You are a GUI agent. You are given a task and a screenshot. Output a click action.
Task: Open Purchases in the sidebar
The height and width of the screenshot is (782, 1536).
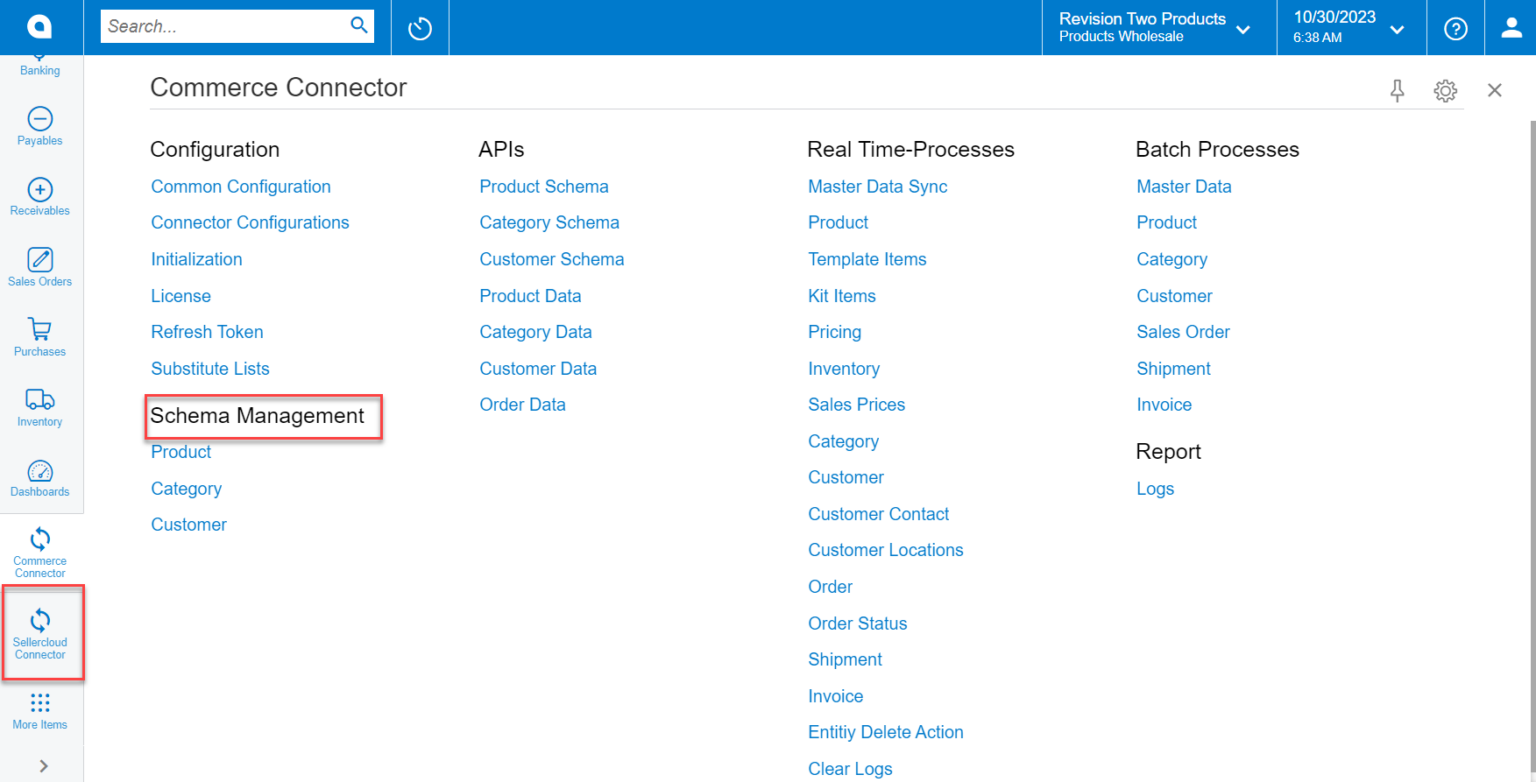pos(40,337)
